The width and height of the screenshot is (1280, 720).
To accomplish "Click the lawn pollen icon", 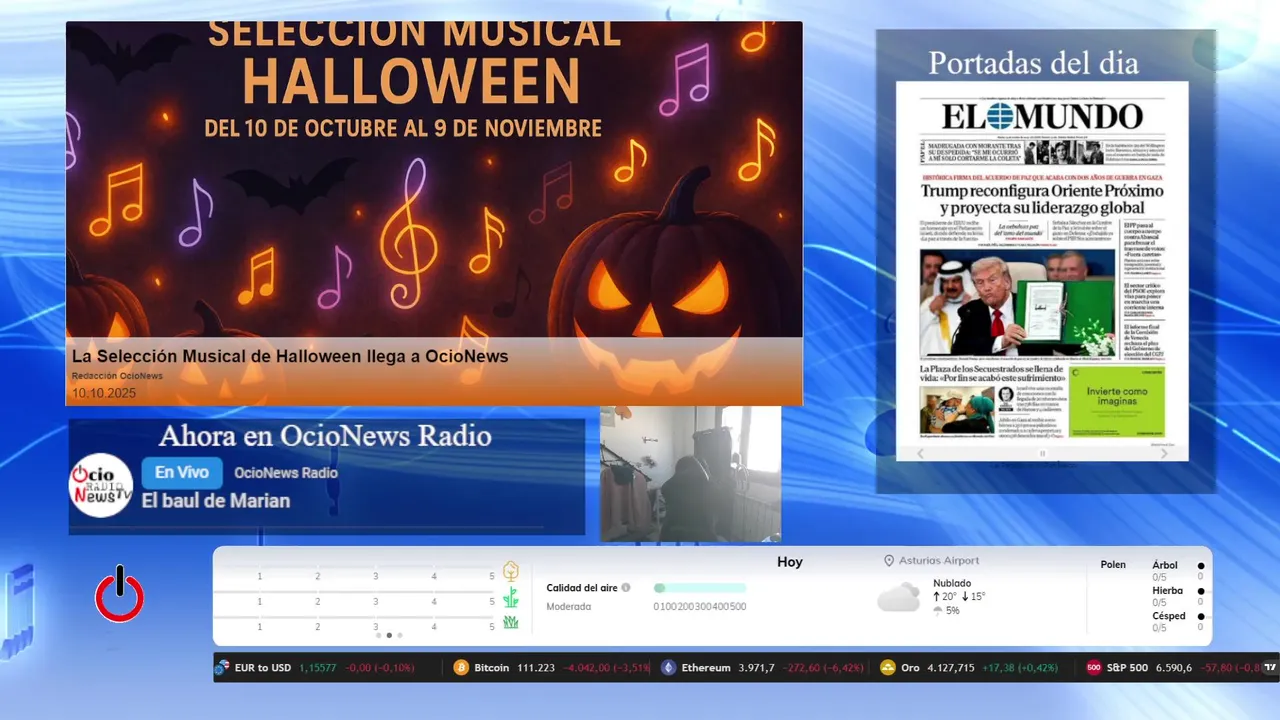I will coord(510,623).
